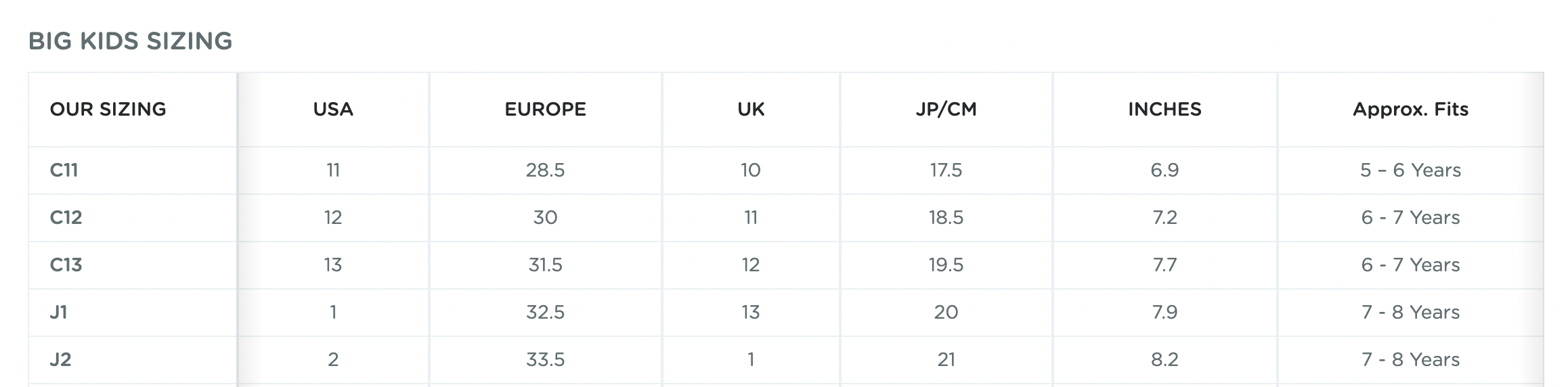Select the 33.5 Europe size cell
Viewport: 1568px width, 387px height.
coord(545,359)
